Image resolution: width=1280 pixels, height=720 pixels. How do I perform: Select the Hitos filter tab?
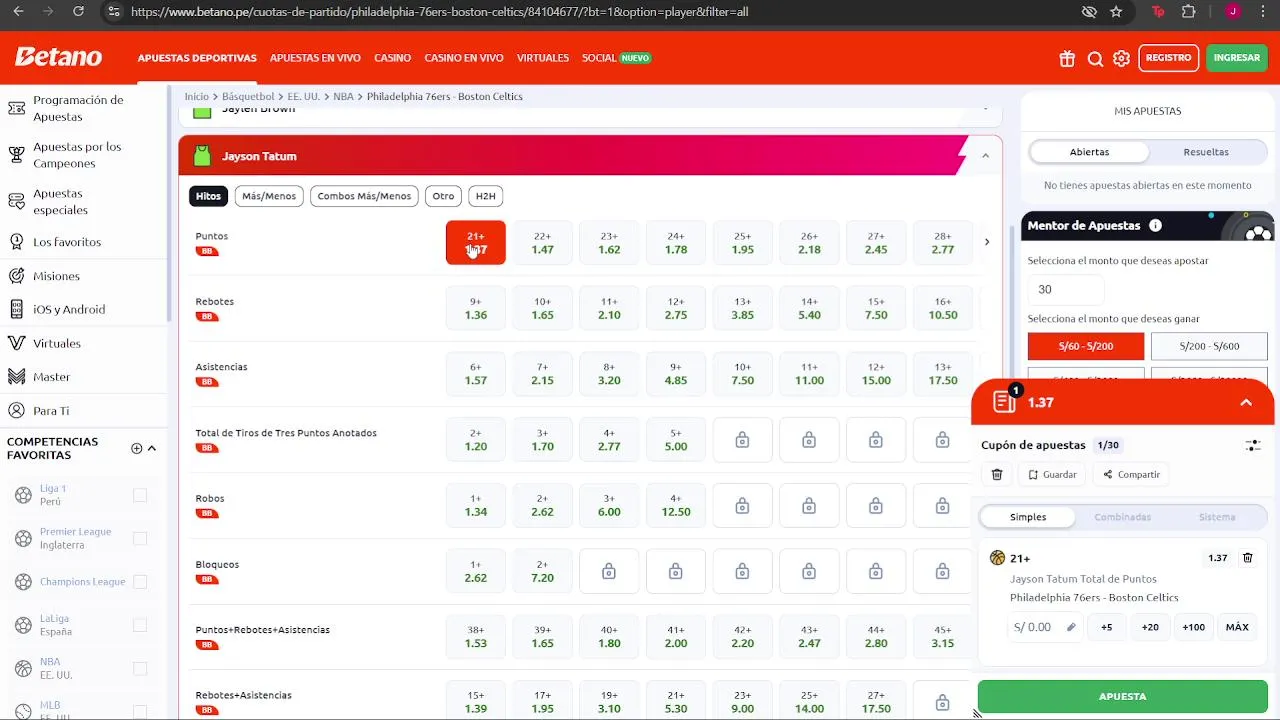(x=208, y=196)
